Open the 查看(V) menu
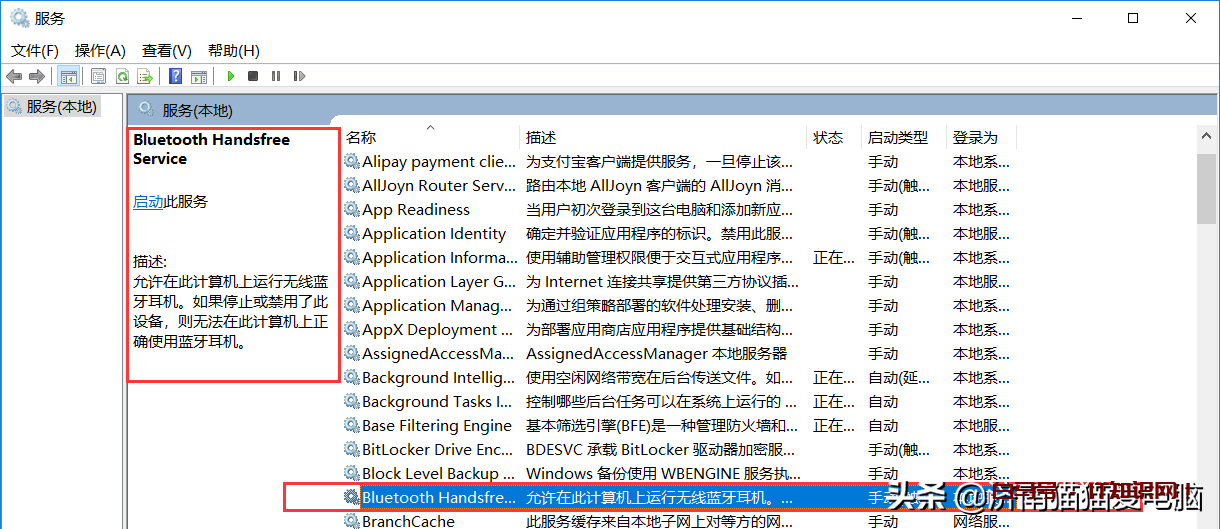This screenshot has height=529, width=1220. tap(167, 51)
